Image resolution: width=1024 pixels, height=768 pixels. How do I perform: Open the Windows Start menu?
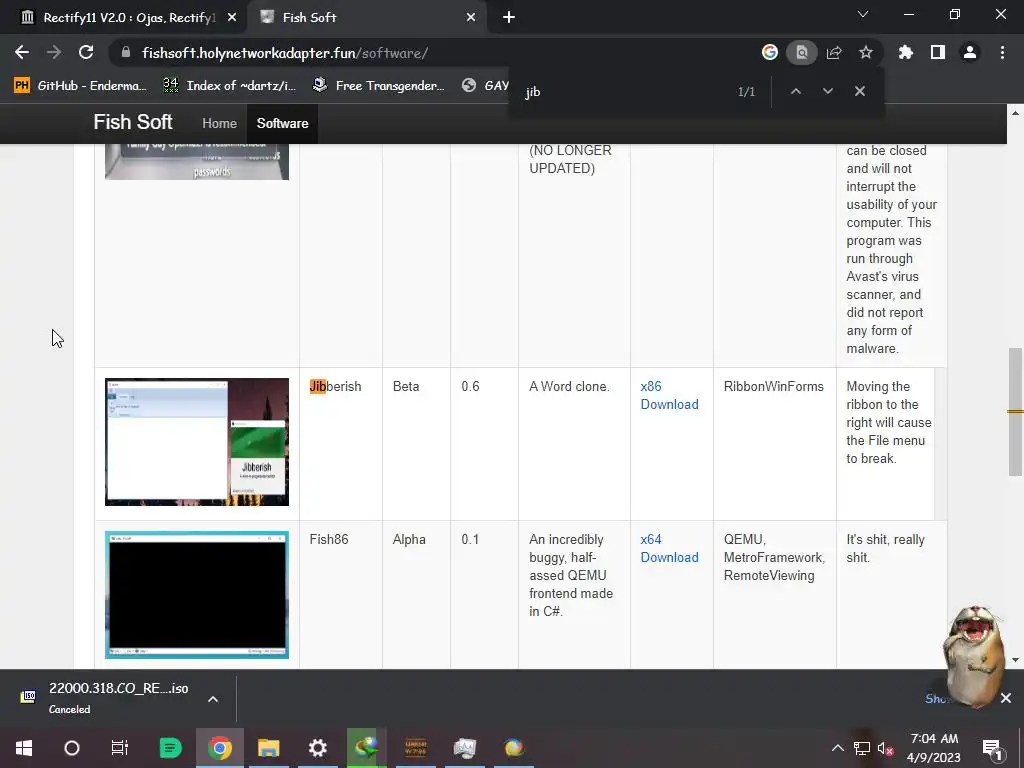(x=24, y=748)
